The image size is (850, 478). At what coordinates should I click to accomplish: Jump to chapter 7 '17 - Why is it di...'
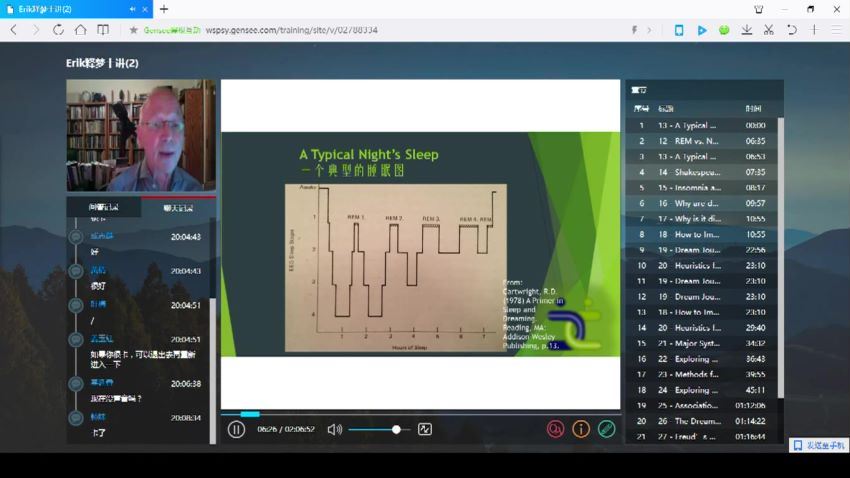[701, 219]
